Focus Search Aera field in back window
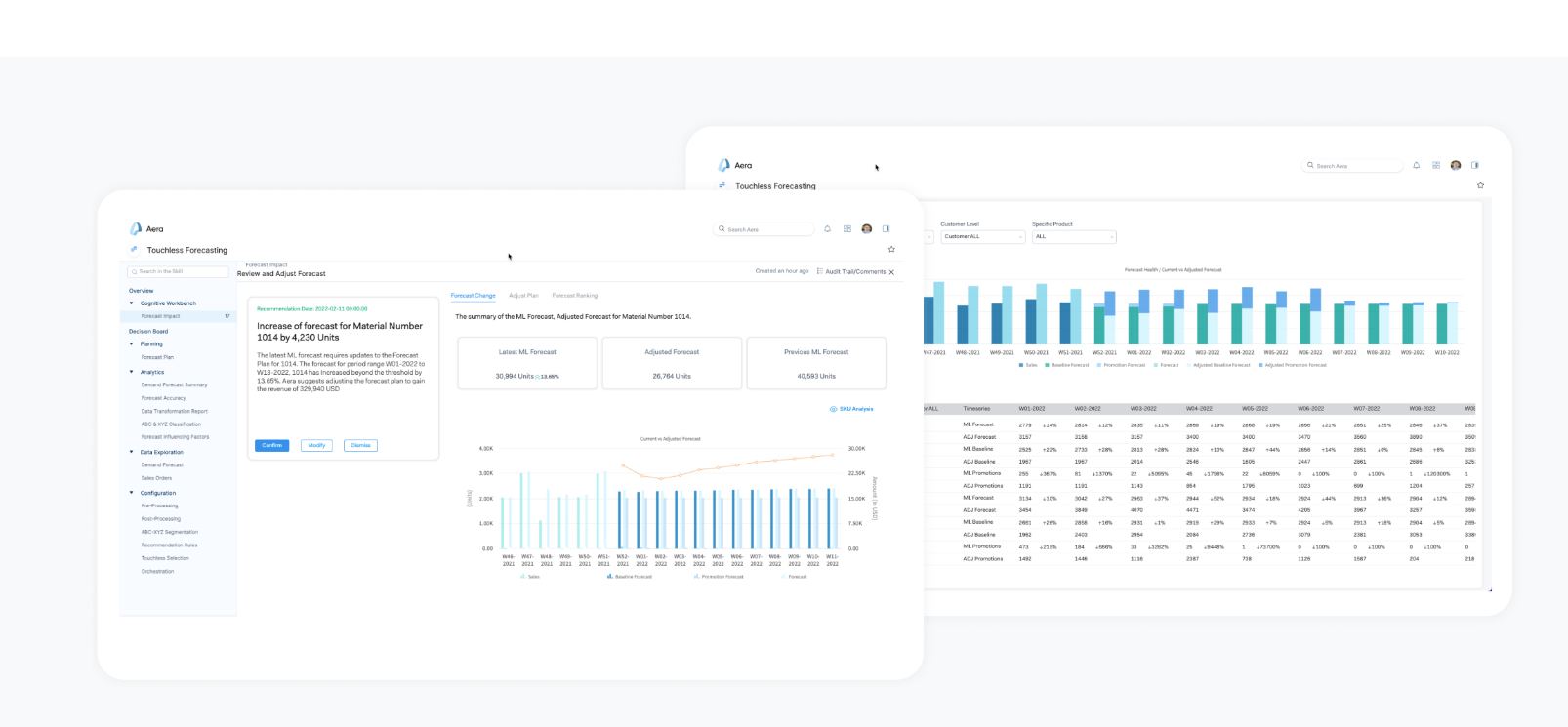Screen dimensions: 1568x727 [x=1353, y=166]
